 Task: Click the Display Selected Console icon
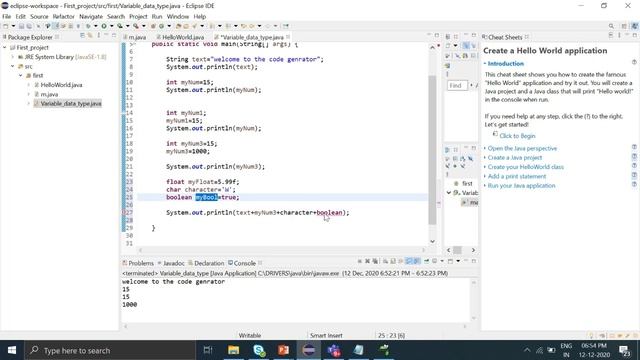point(435,261)
